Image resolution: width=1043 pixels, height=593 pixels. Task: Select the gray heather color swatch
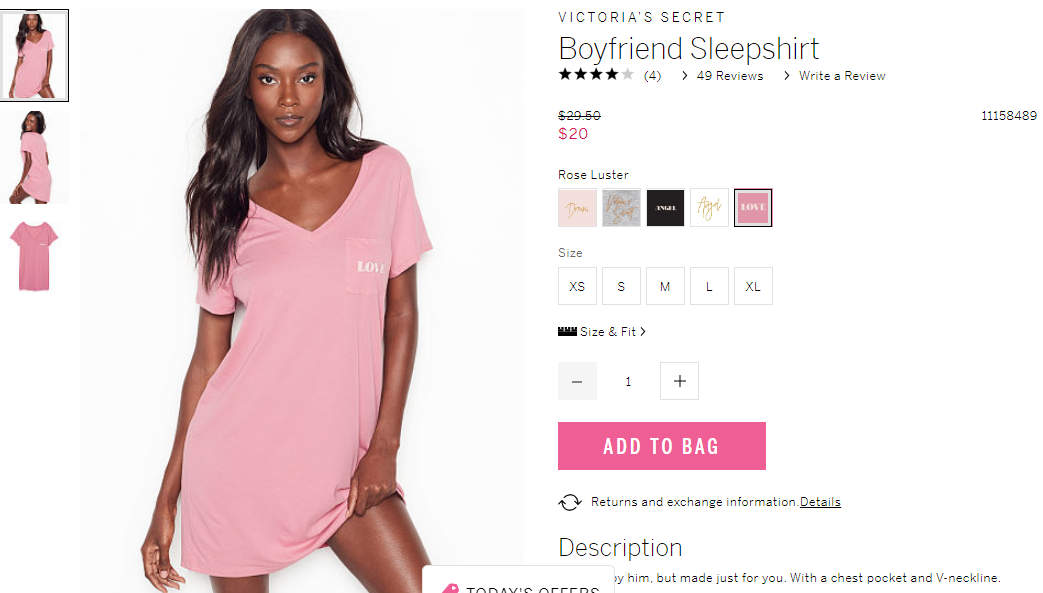621,208
